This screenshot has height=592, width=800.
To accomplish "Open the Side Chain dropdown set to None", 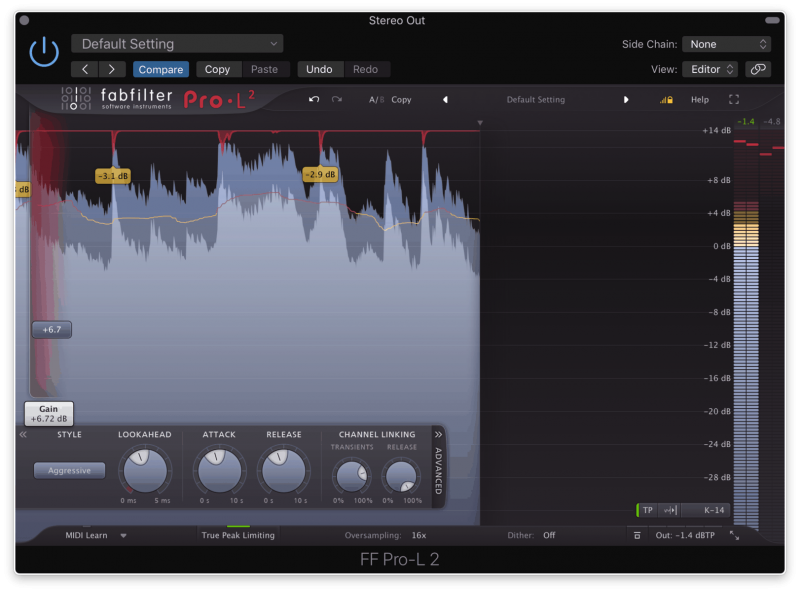I will tap(726, 44).
